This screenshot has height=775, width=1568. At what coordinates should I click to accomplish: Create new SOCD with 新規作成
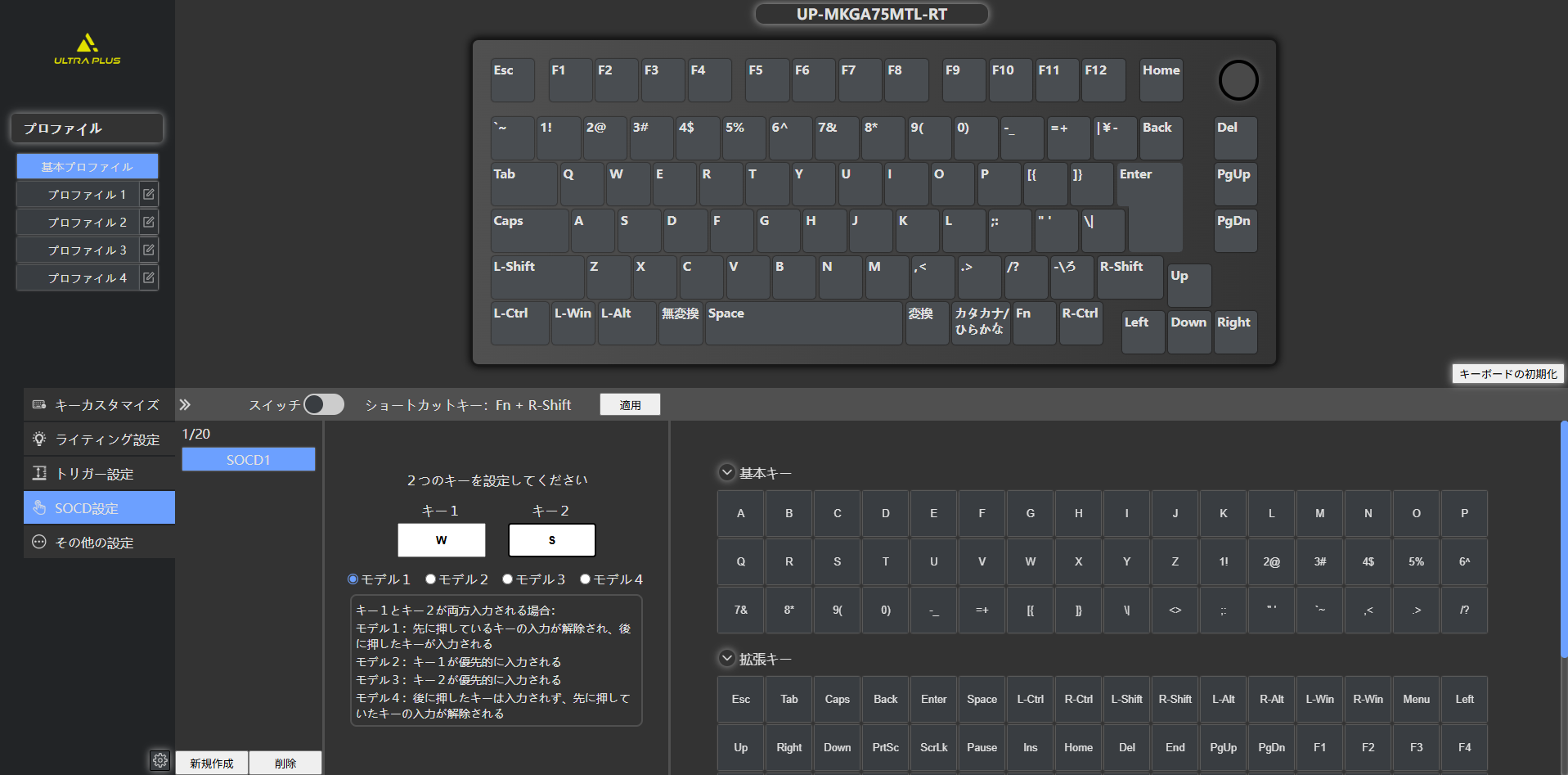(x=212, y=763)
